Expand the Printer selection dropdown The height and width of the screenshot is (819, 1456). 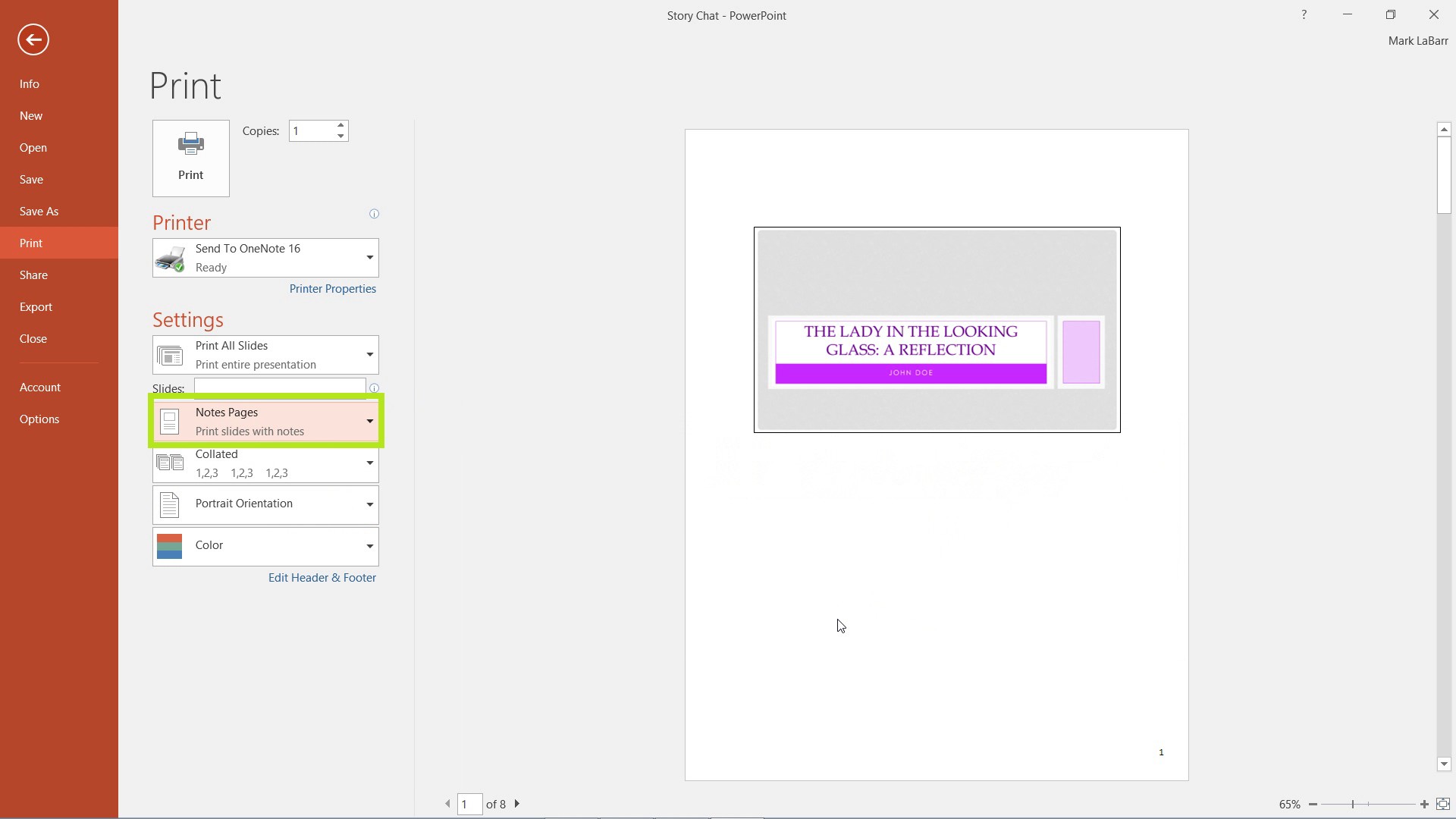(x=369, y=257)
